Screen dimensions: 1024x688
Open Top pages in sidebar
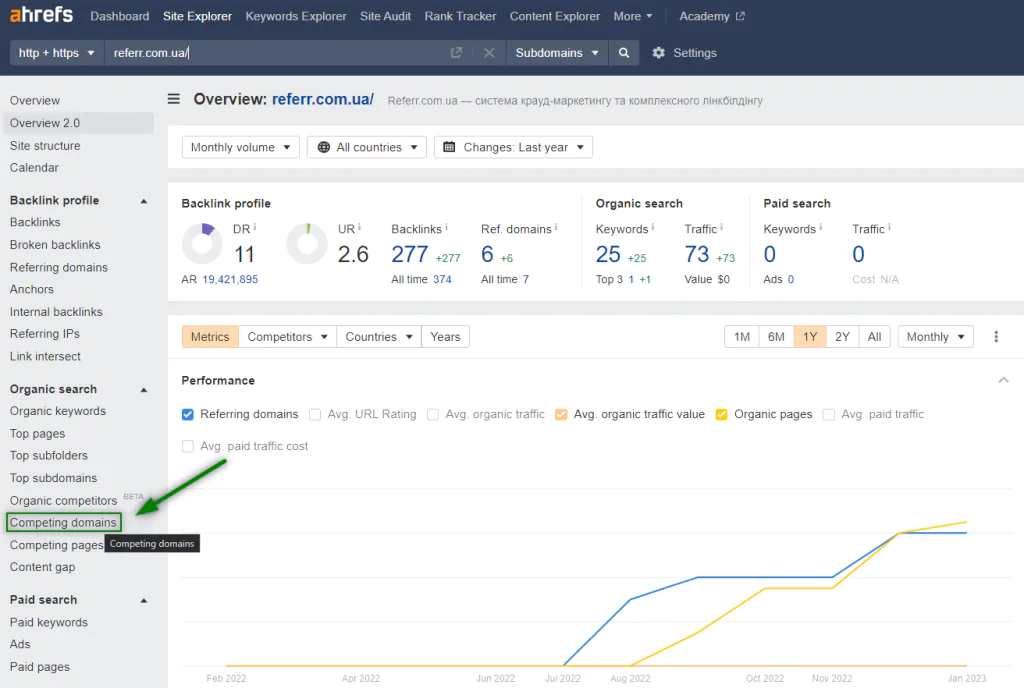pos(37,434)
